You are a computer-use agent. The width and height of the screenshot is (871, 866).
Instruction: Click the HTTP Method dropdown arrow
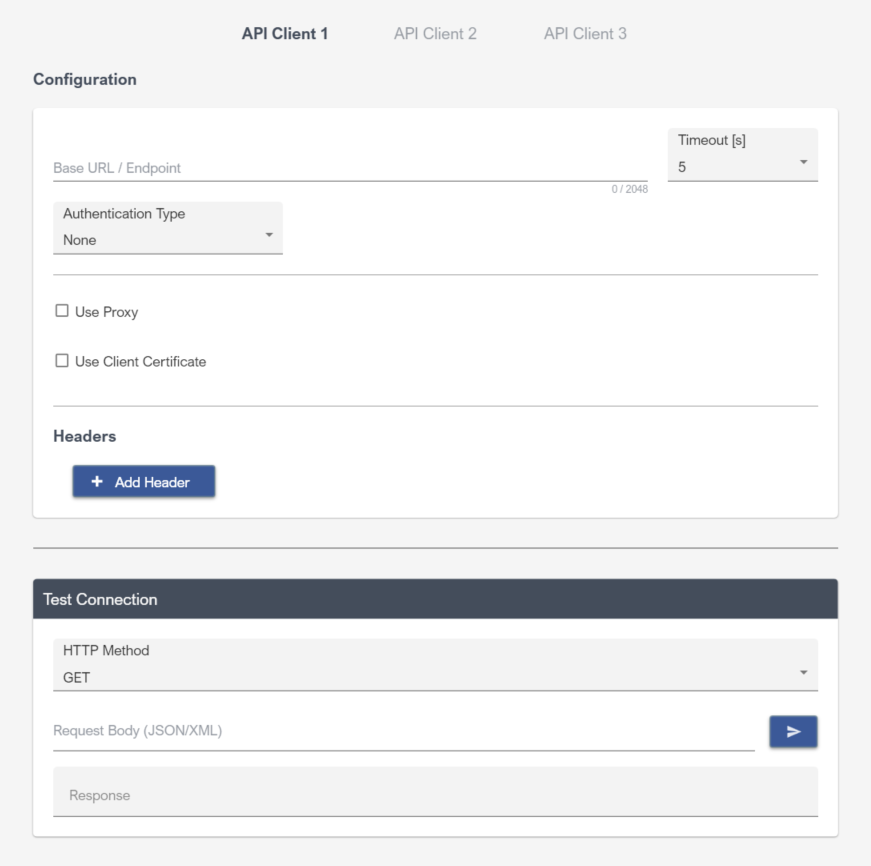[x=803, y=672]
